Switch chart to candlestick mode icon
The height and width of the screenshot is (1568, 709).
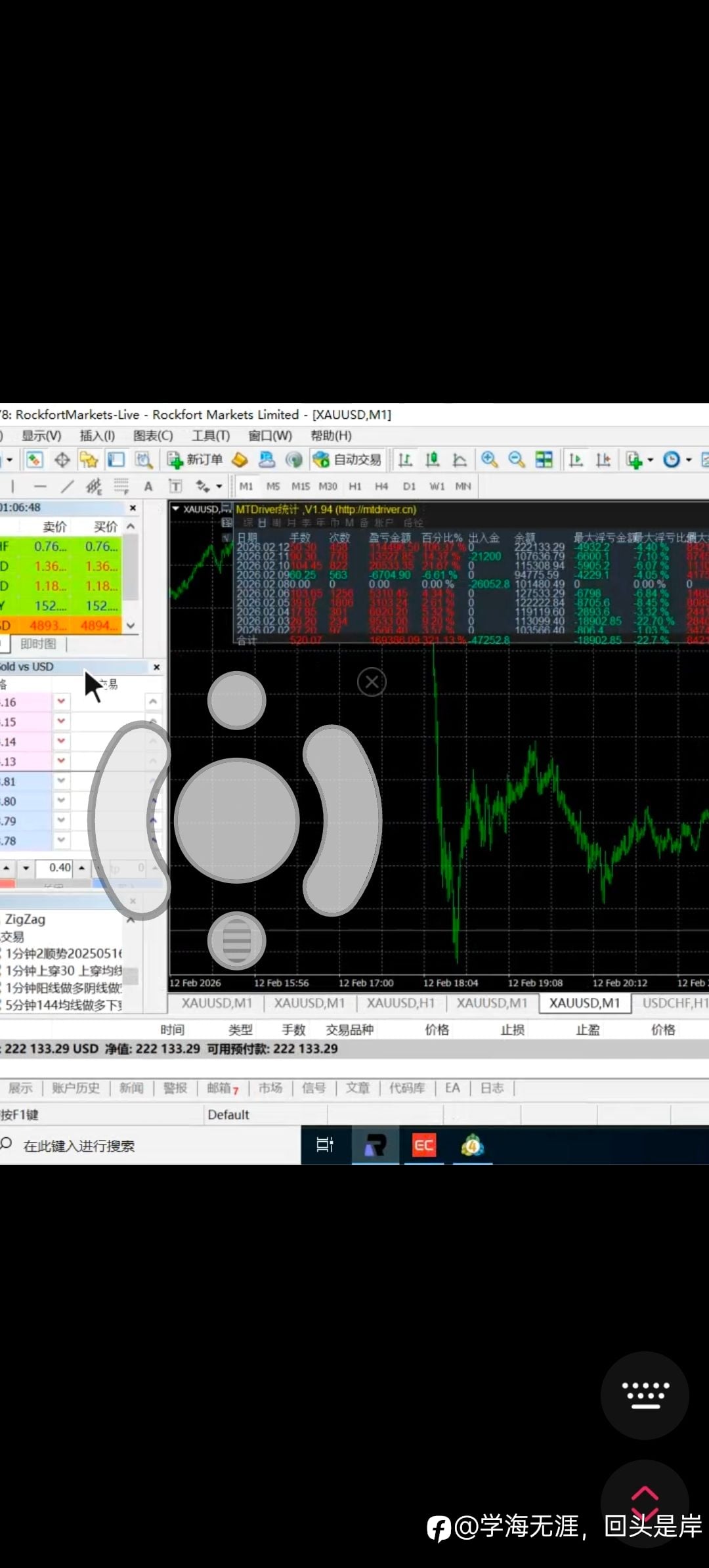433,460
